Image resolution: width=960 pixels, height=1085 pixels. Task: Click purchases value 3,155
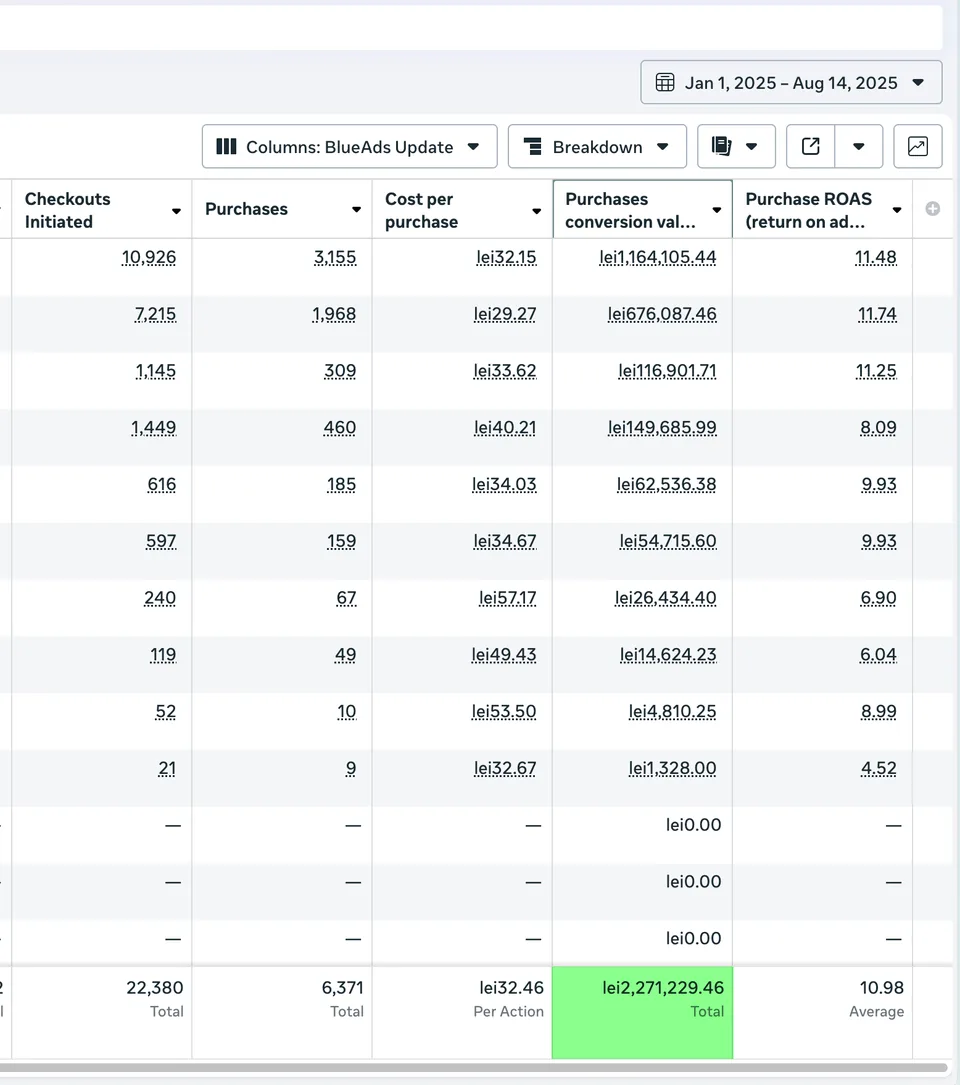(x=335, y=257)
